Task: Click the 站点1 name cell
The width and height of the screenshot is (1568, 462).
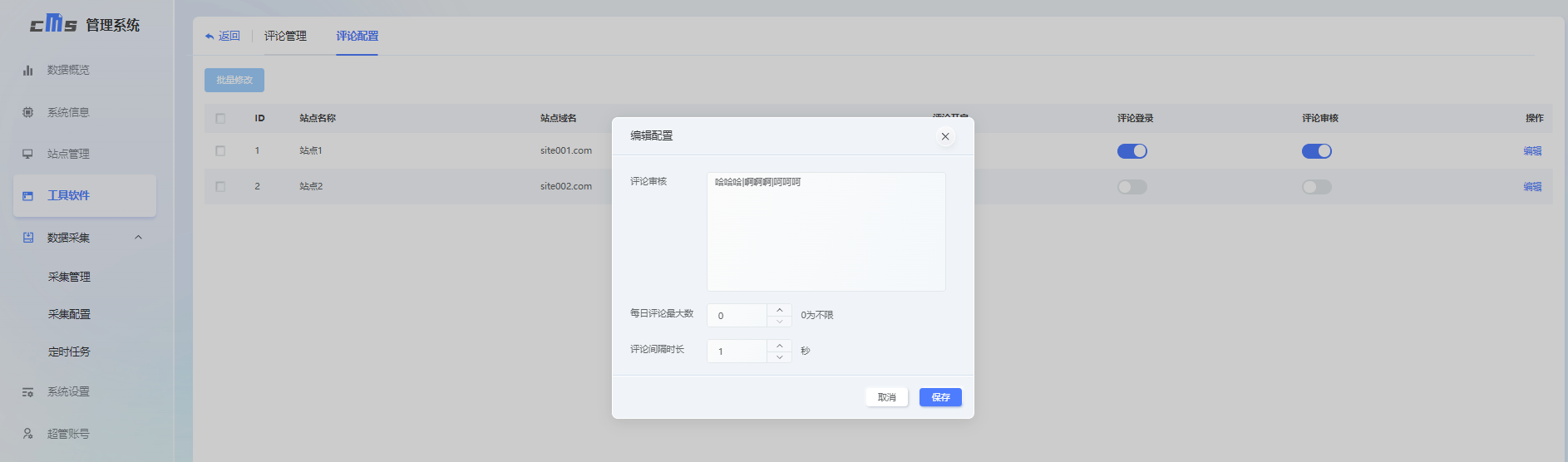Action: pyautogui.click(x=311, y=150)
